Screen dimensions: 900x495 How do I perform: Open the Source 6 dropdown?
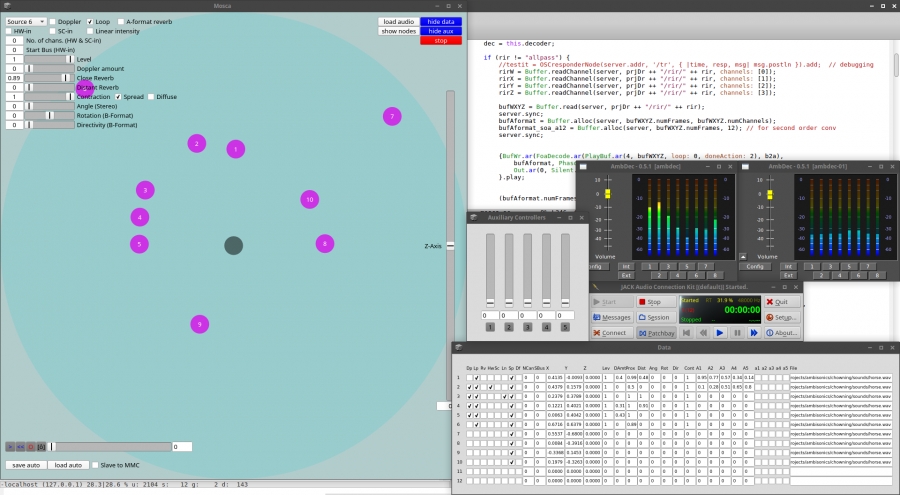[x=26, y=22]
